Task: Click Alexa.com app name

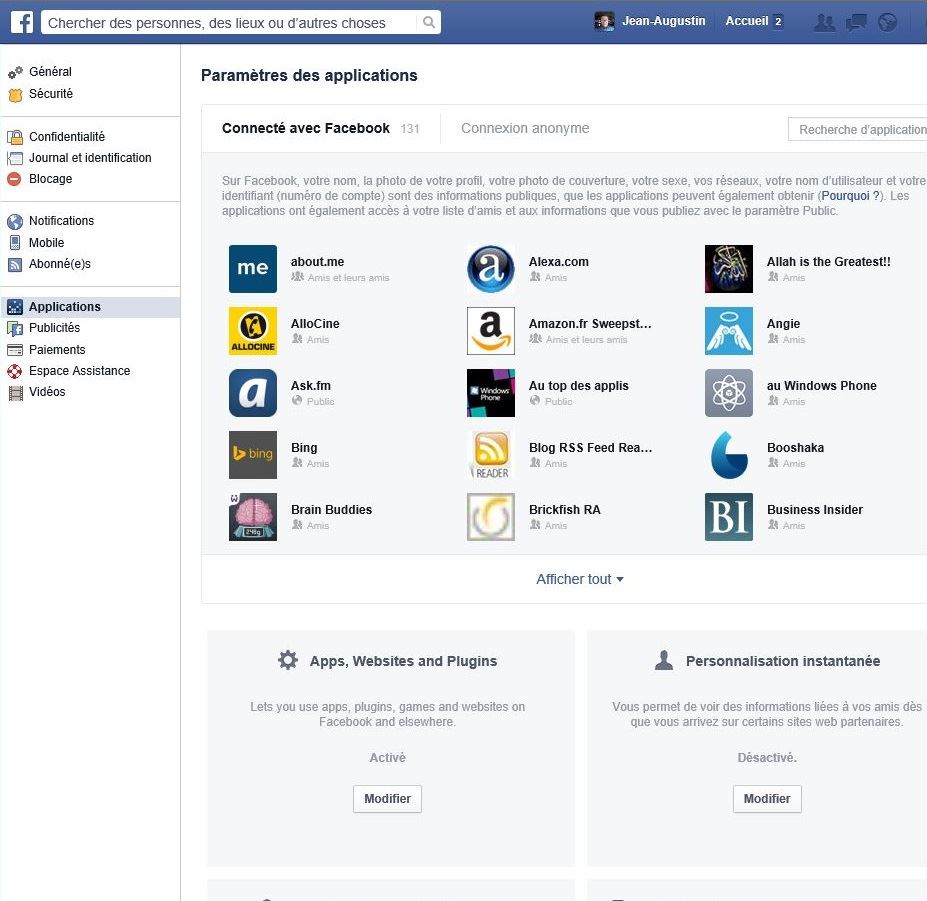Action: click(559, 261)
